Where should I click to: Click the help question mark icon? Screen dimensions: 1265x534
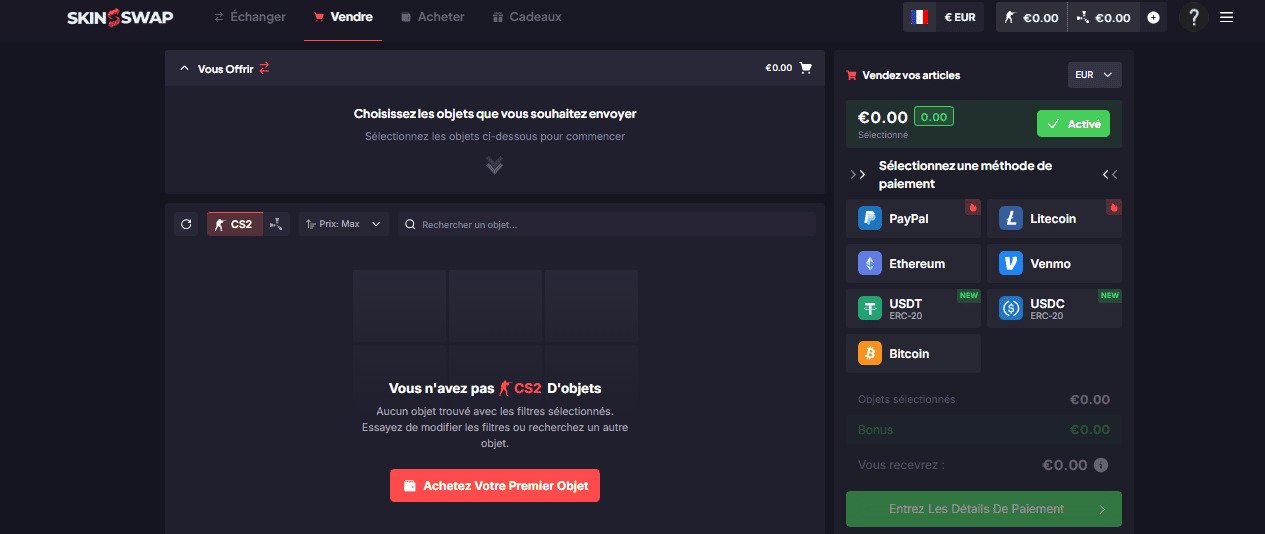pos(1192,17)
